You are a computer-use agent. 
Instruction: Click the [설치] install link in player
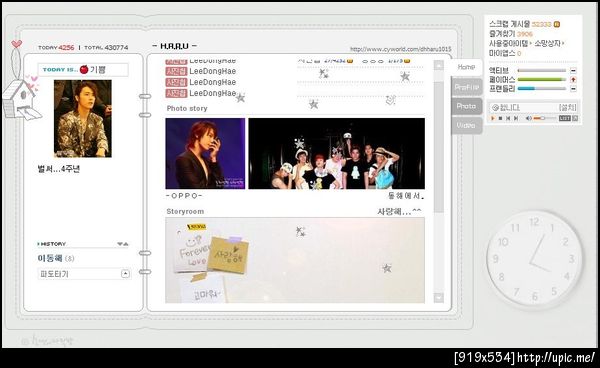pos(567,107)
